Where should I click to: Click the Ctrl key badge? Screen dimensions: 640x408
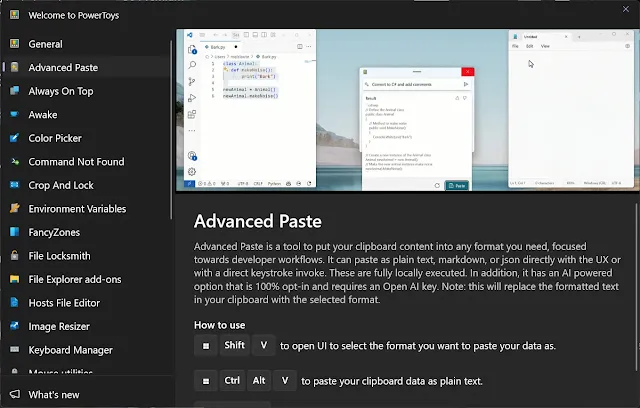point(232,381)
